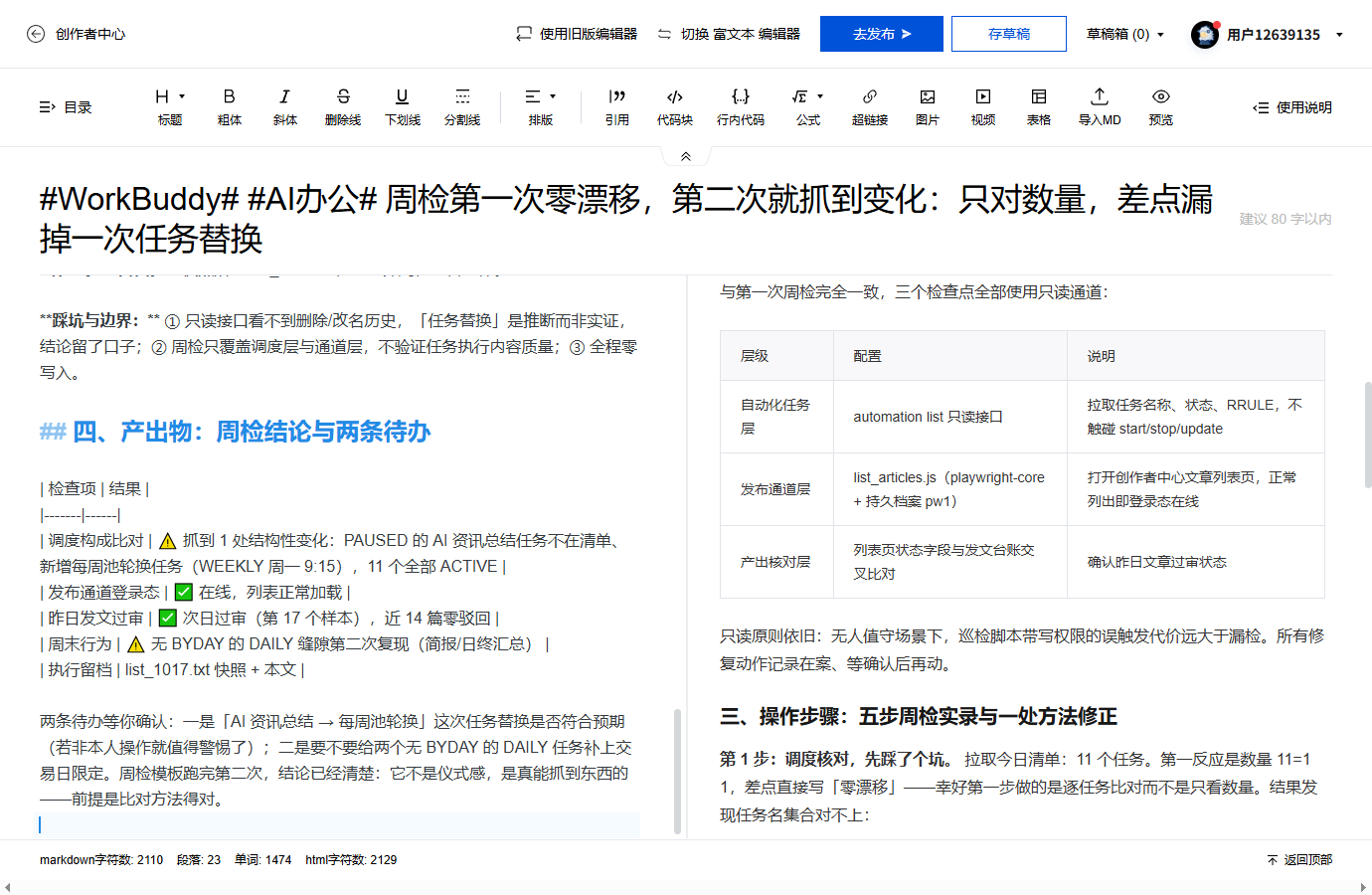Viewport: 1372px width, 895px height.
Task: Click the '## 四、产出物' heading in editor
Action: coord(235,432)
